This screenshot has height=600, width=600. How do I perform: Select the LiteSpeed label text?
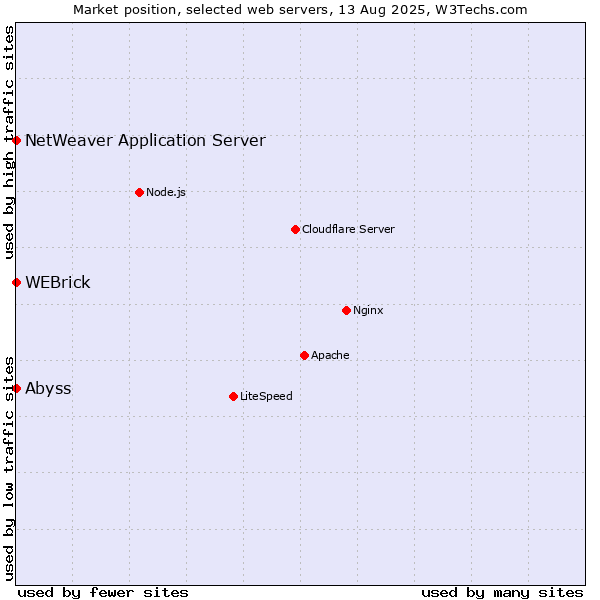[266, 396]
